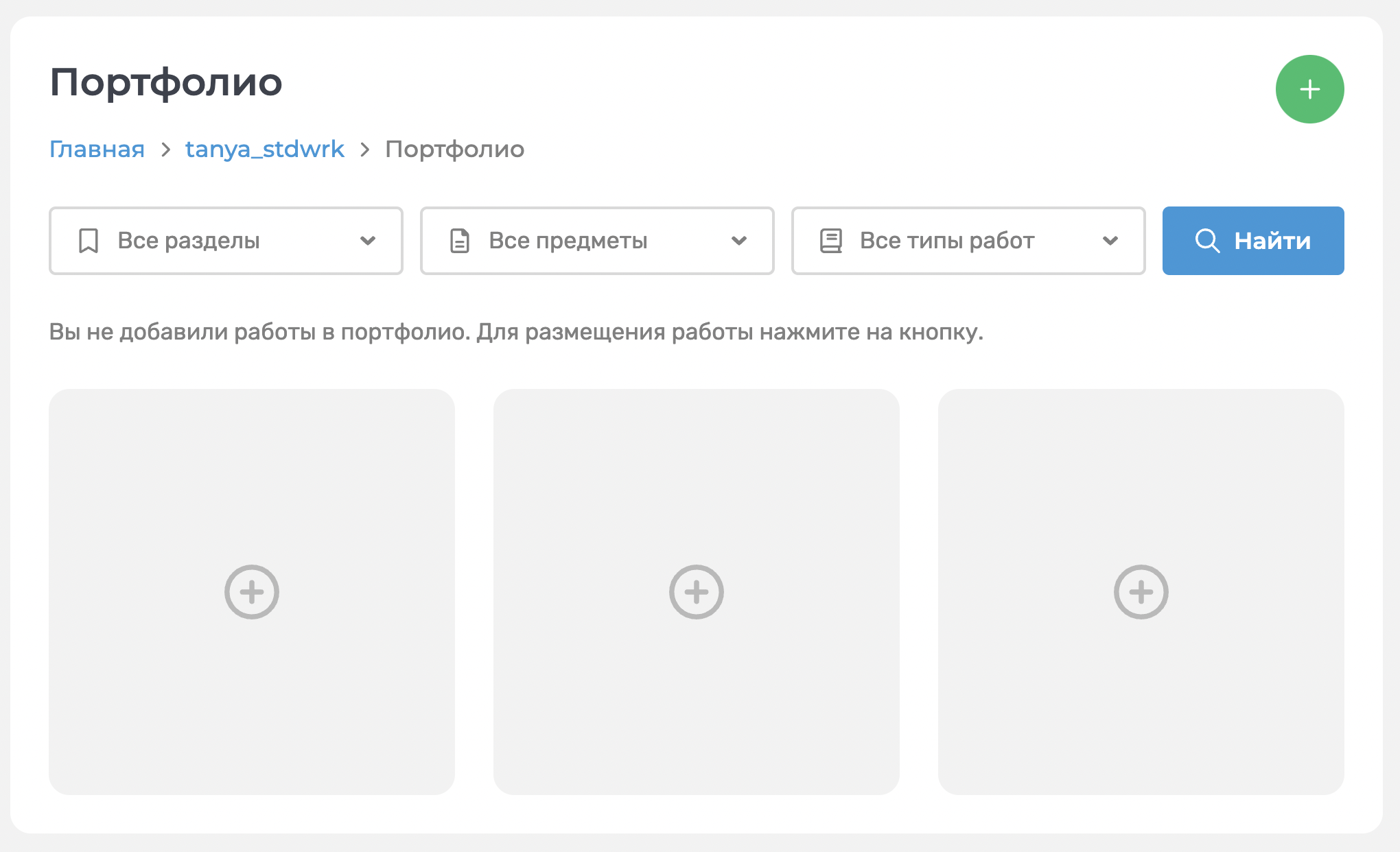Click the green add work button
This screenshot has width=1400, height=852.
coord(1309,89)
